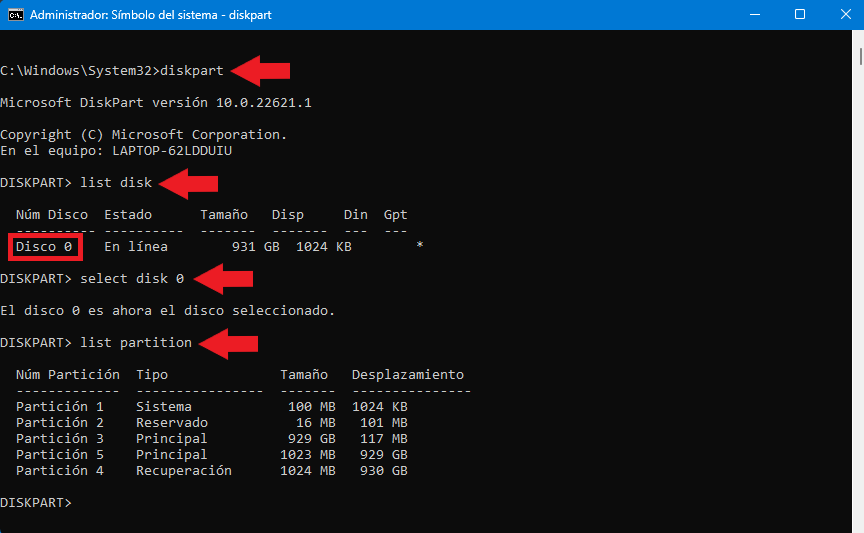Click the 'Partición 1' row label
The image size is (864, 533).
[x=60, y=406]
